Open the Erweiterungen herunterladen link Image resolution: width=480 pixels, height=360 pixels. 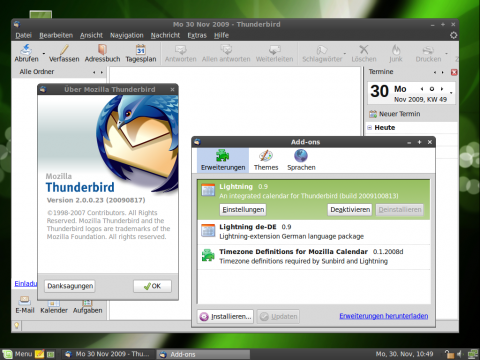point(384,316)
